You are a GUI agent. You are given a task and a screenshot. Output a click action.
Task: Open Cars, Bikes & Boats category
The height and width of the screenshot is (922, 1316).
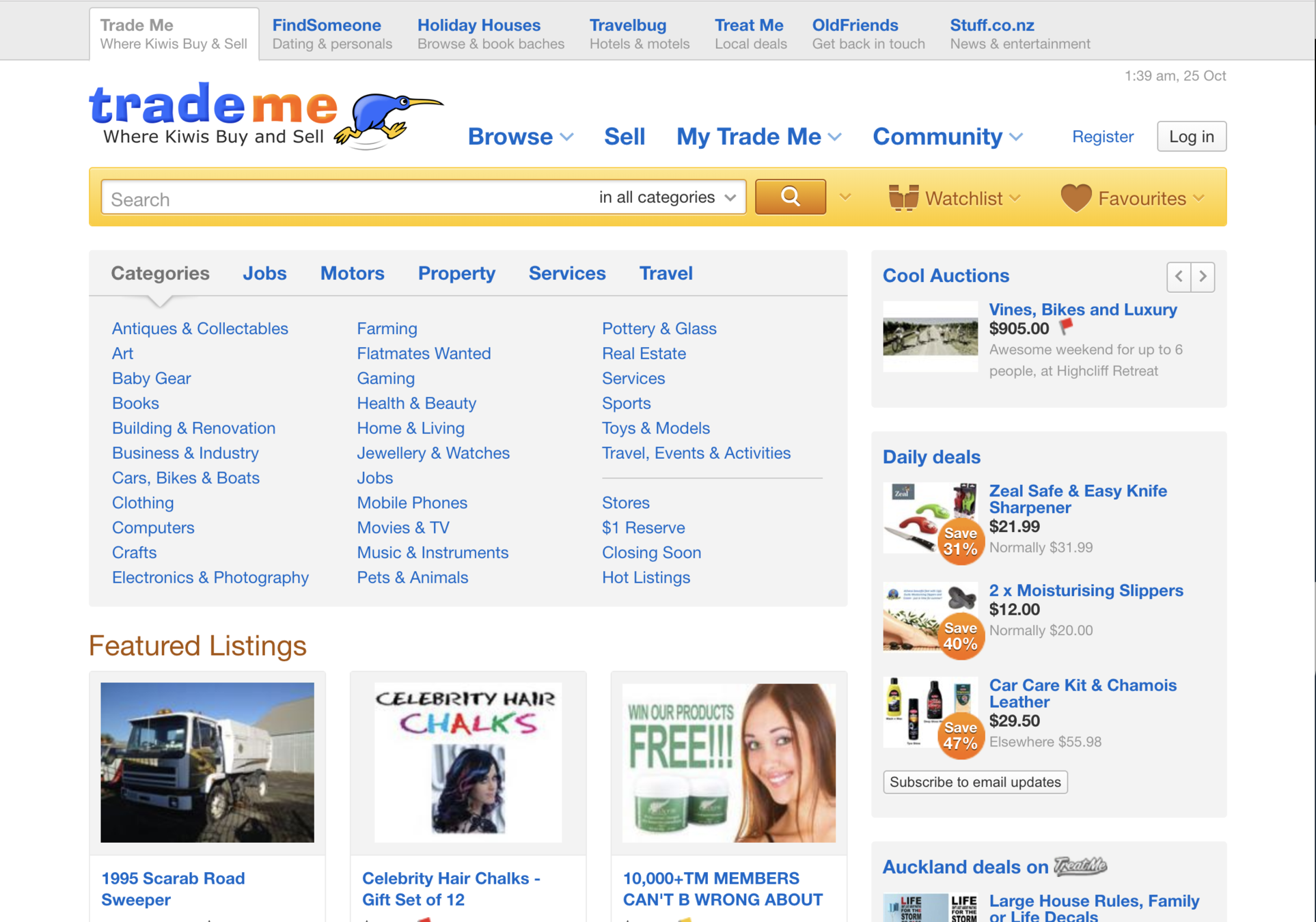point(186,478)
